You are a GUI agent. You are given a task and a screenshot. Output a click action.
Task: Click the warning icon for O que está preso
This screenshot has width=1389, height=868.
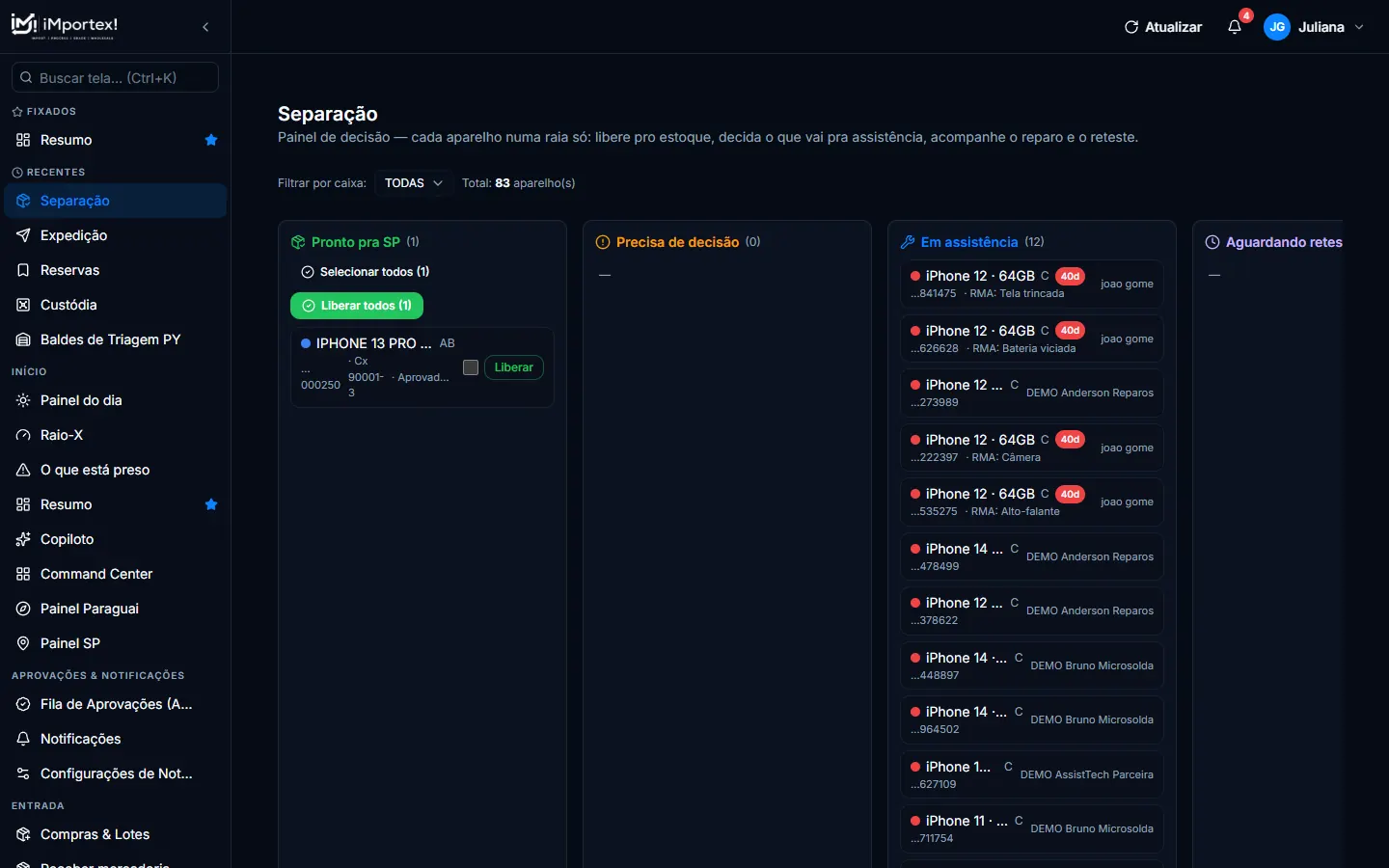pos(23,470)
